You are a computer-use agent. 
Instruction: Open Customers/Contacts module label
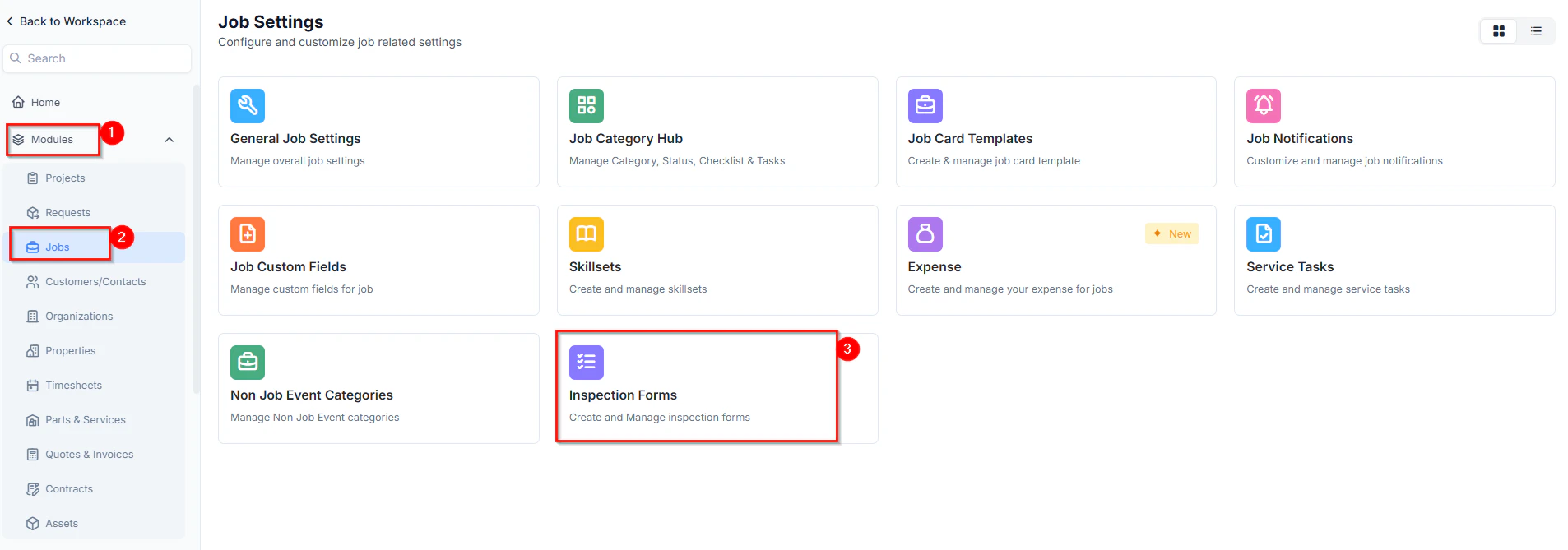pos(95,282)
